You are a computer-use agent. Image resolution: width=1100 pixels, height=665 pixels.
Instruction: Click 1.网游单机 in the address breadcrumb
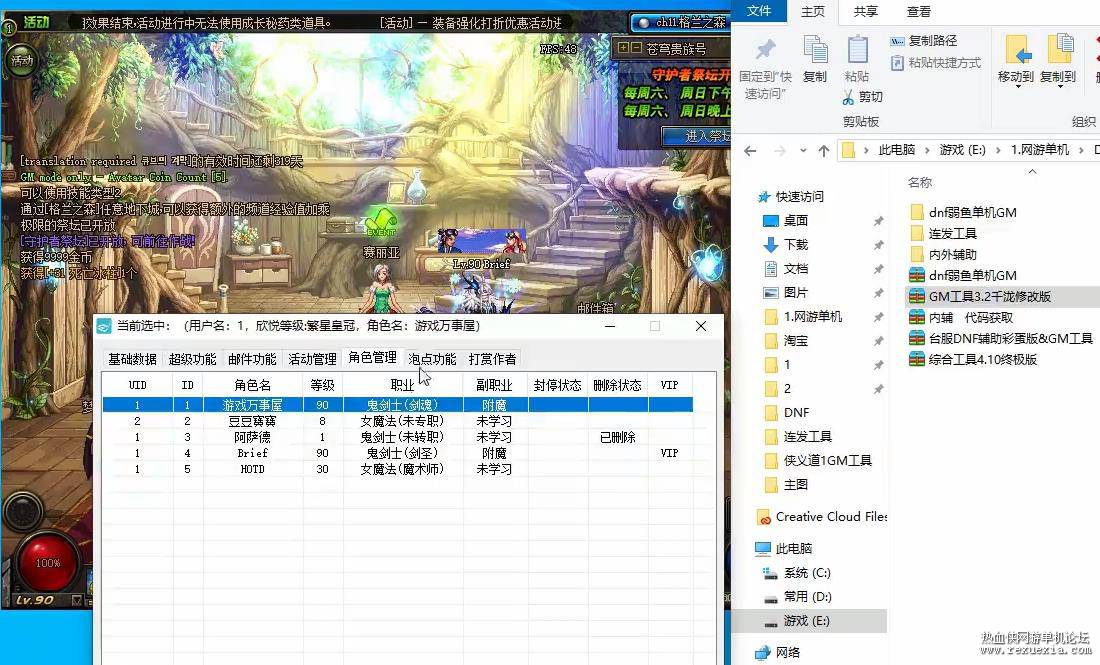(x=1040, y=149)
